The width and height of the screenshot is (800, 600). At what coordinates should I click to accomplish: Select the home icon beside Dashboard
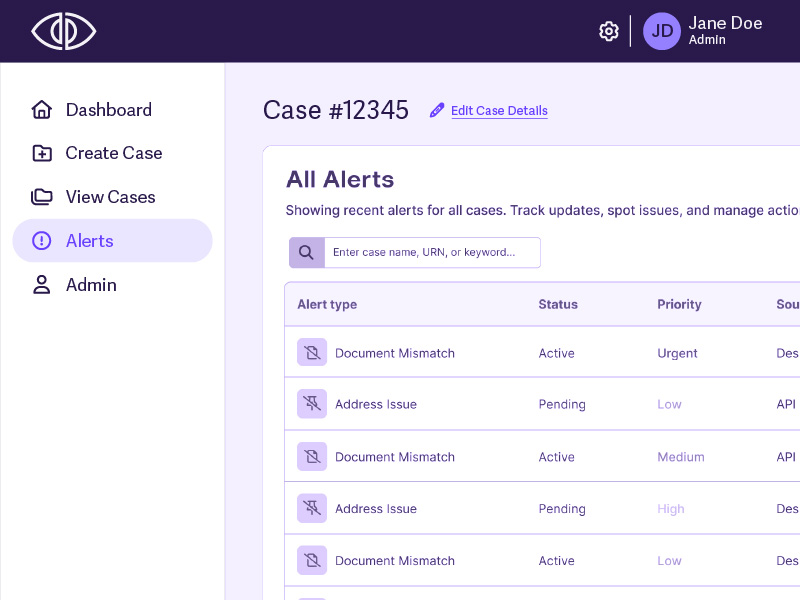(41, 109)
